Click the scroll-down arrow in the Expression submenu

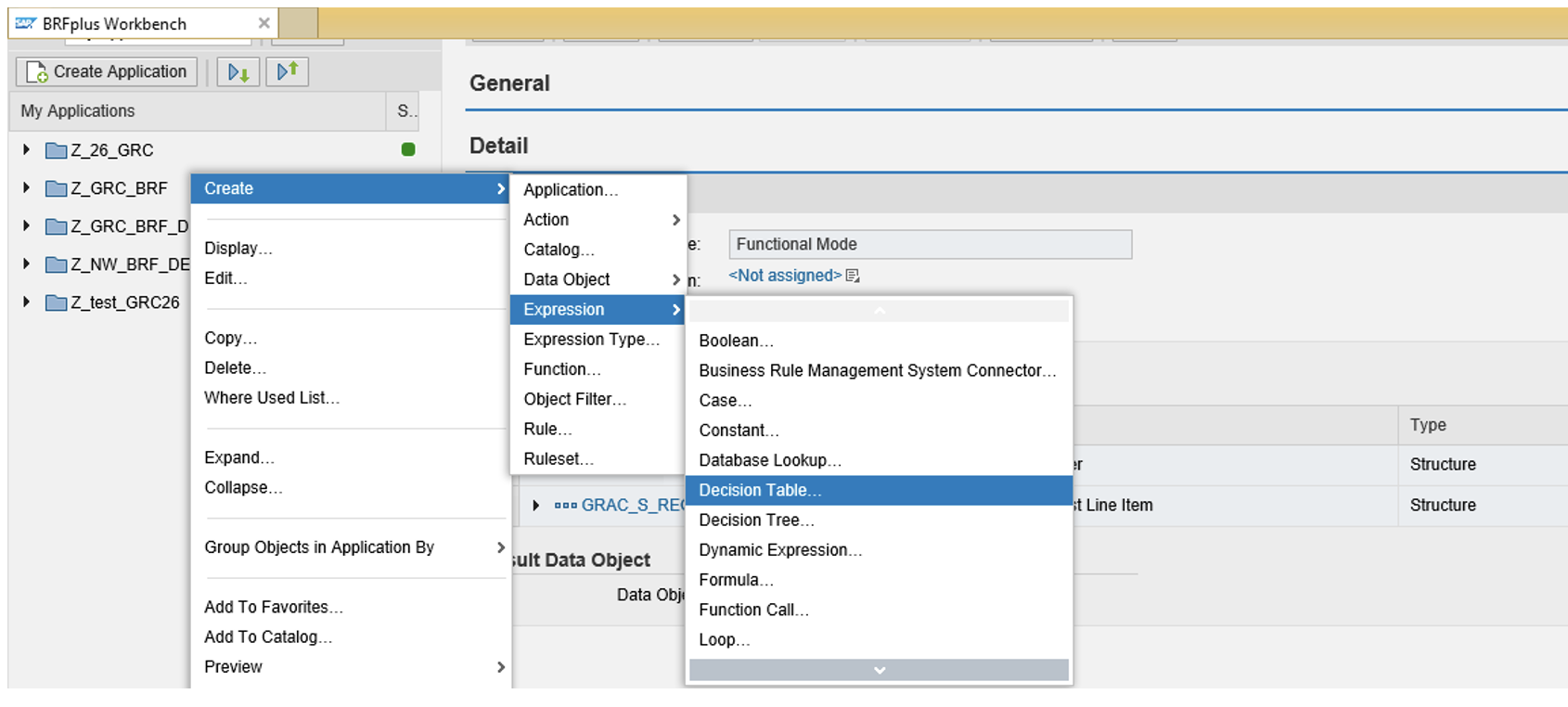(x=879, y=670)
